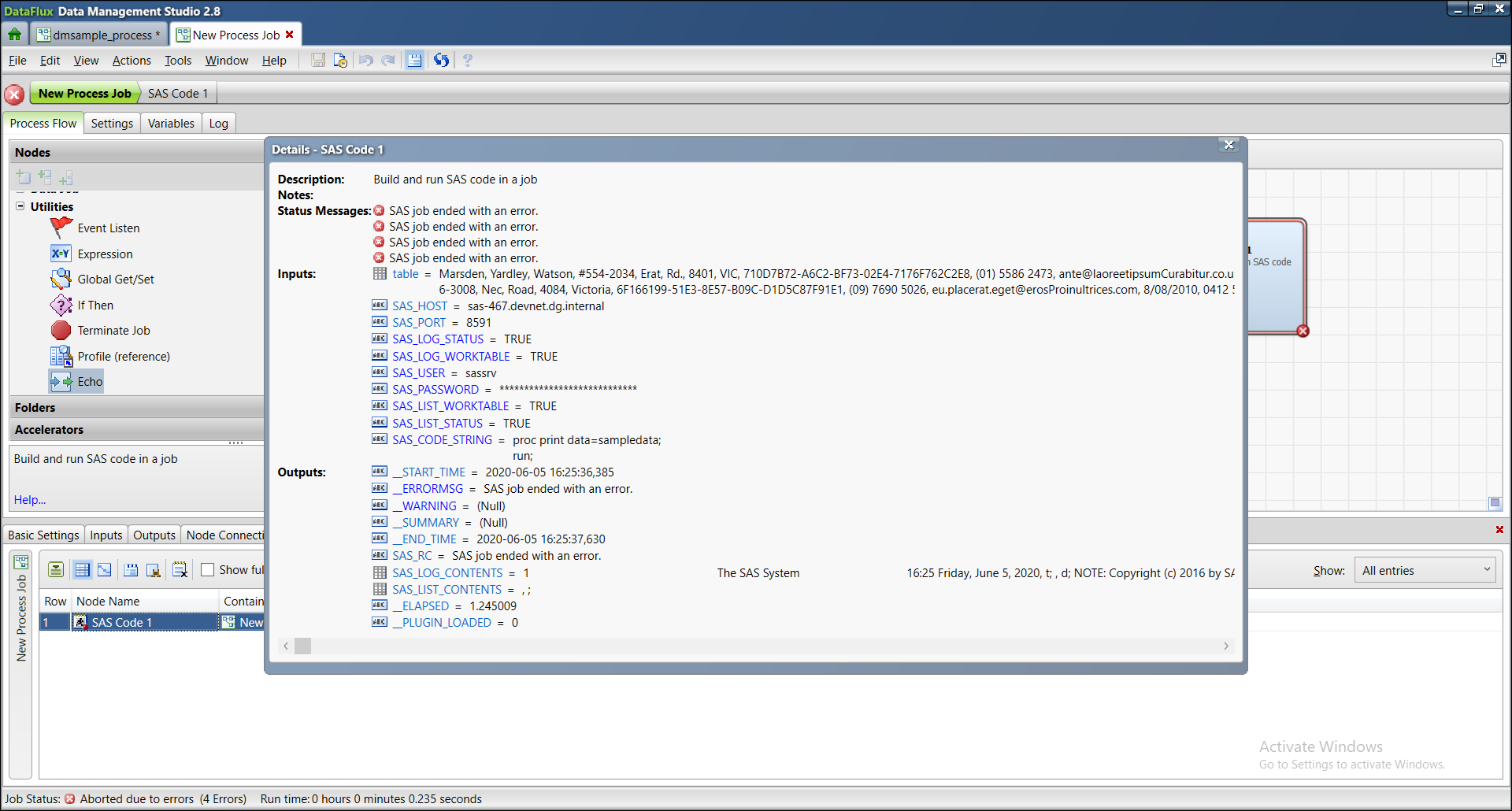The height and width of the screenshot is (811, 1512).
Task: Open the Actions menu
Action: click(x=132, y=61)
